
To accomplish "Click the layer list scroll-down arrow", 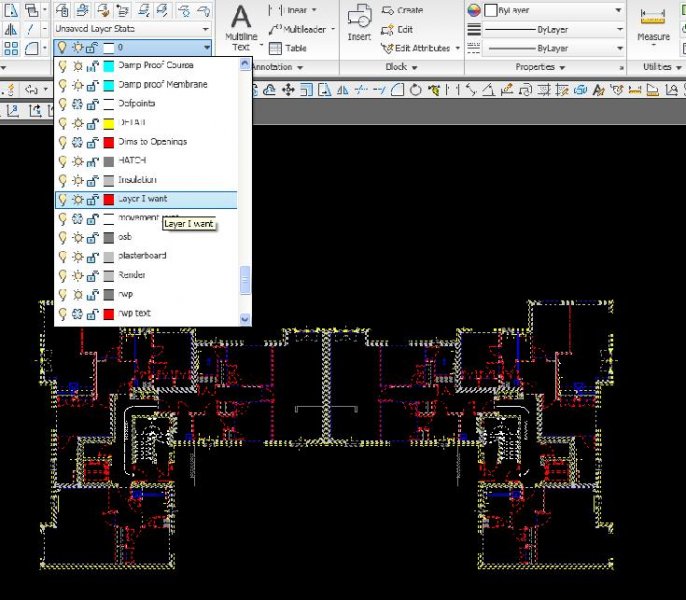I will [x=245, y=319].
